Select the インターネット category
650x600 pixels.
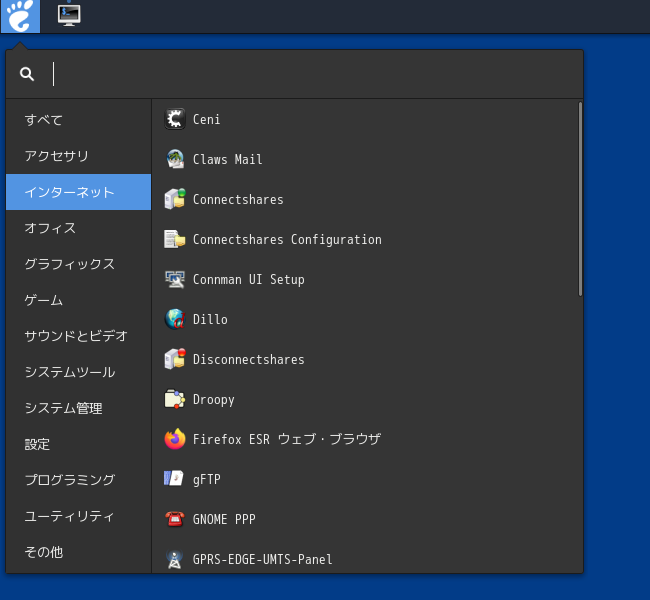coord(78,192)
